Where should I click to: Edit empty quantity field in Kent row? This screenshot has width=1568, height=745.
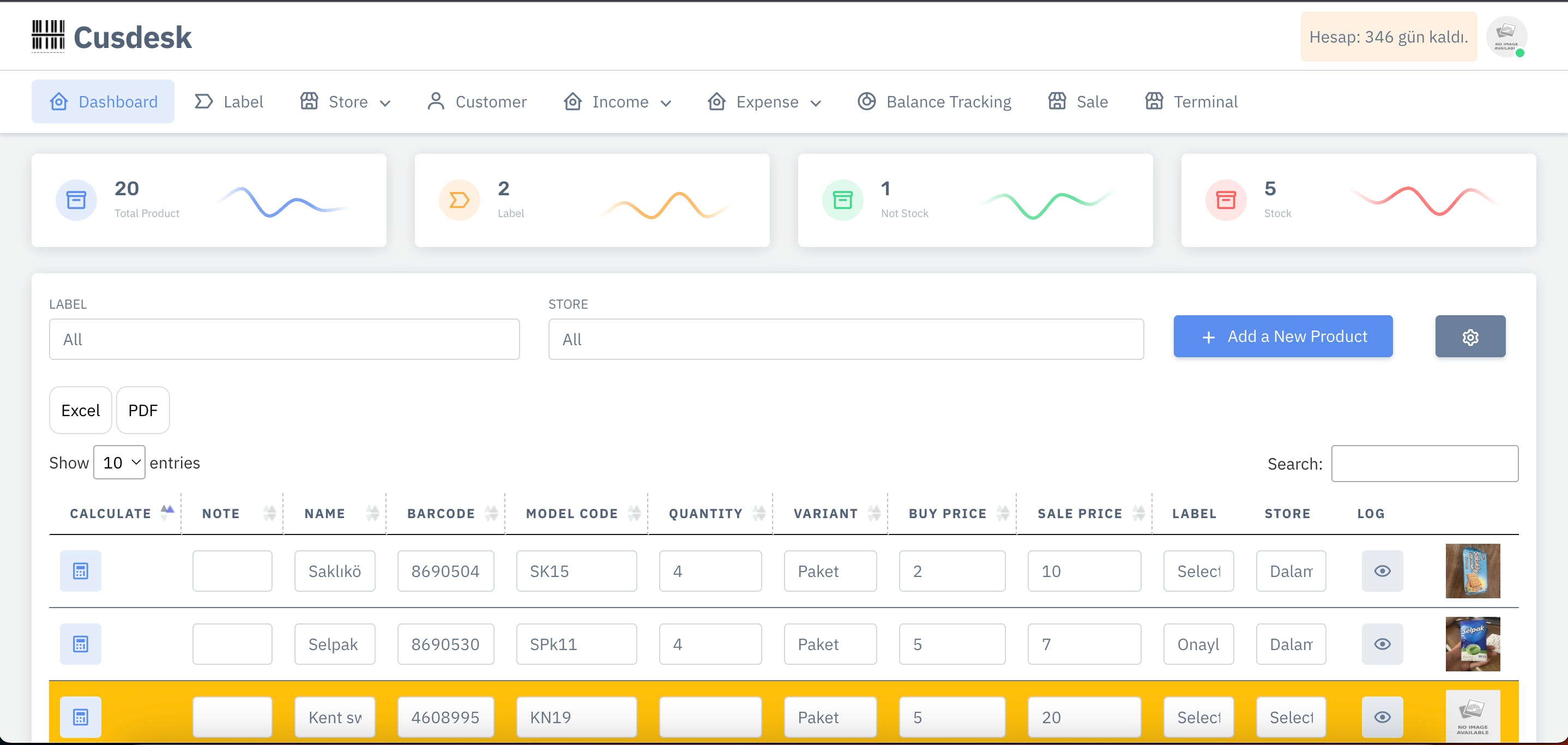[x=710, y=717]
